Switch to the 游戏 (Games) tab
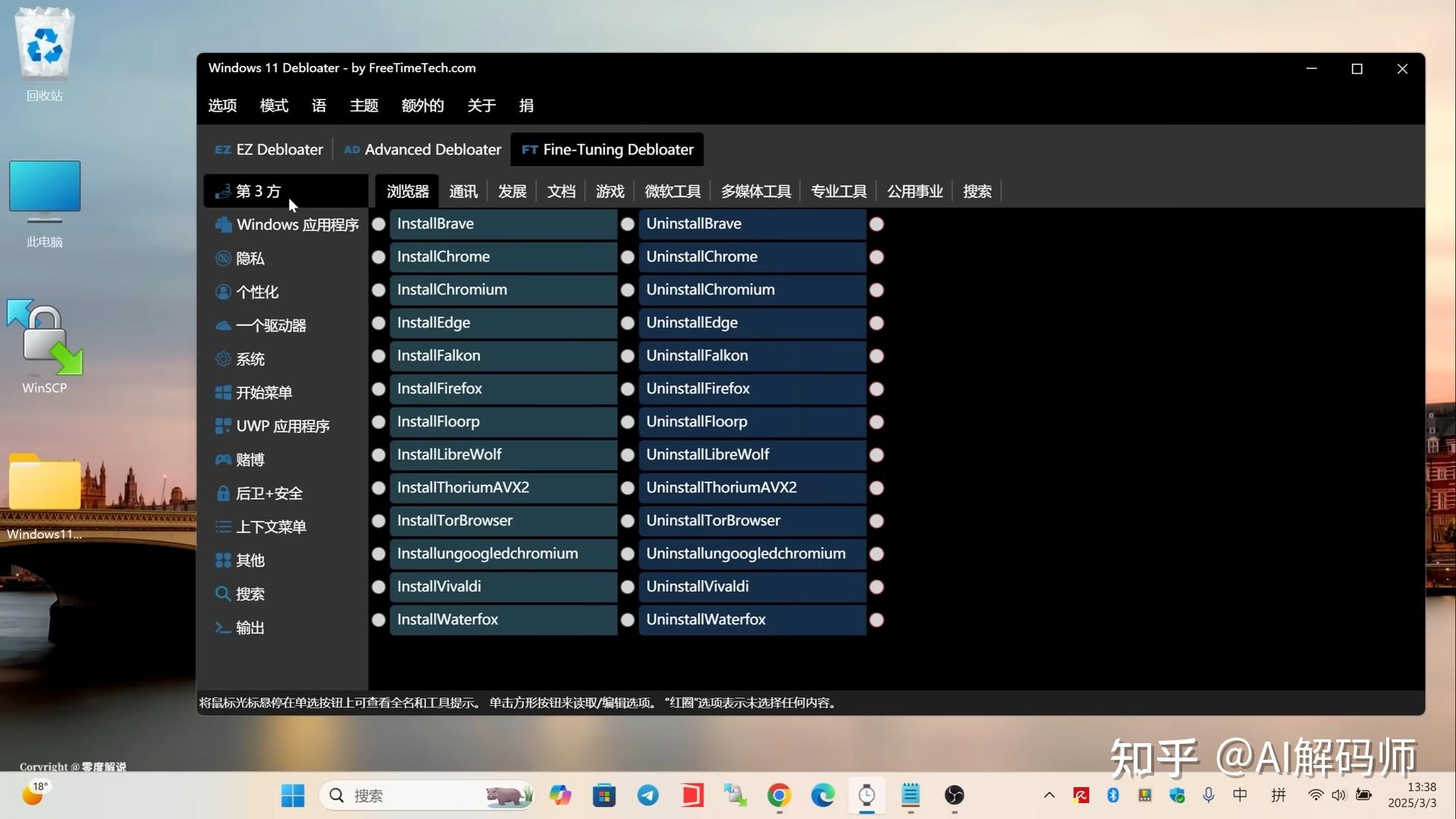1456x819 pixels. pos(609,191)
